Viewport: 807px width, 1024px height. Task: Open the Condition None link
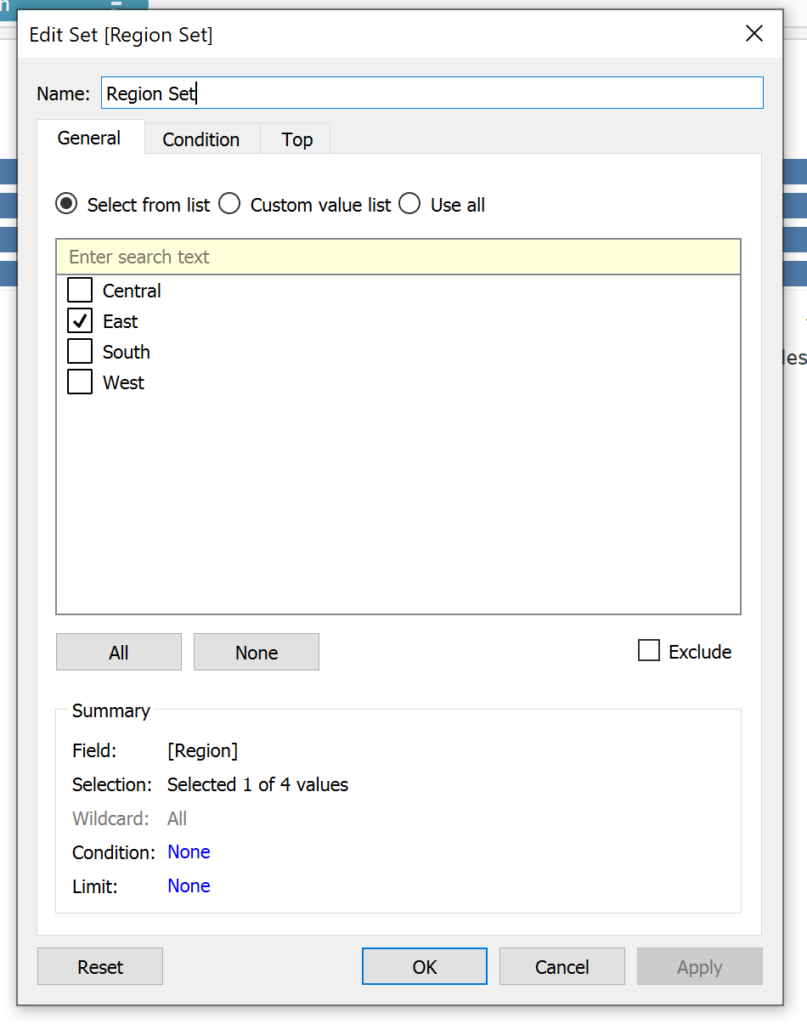point(189,852)
